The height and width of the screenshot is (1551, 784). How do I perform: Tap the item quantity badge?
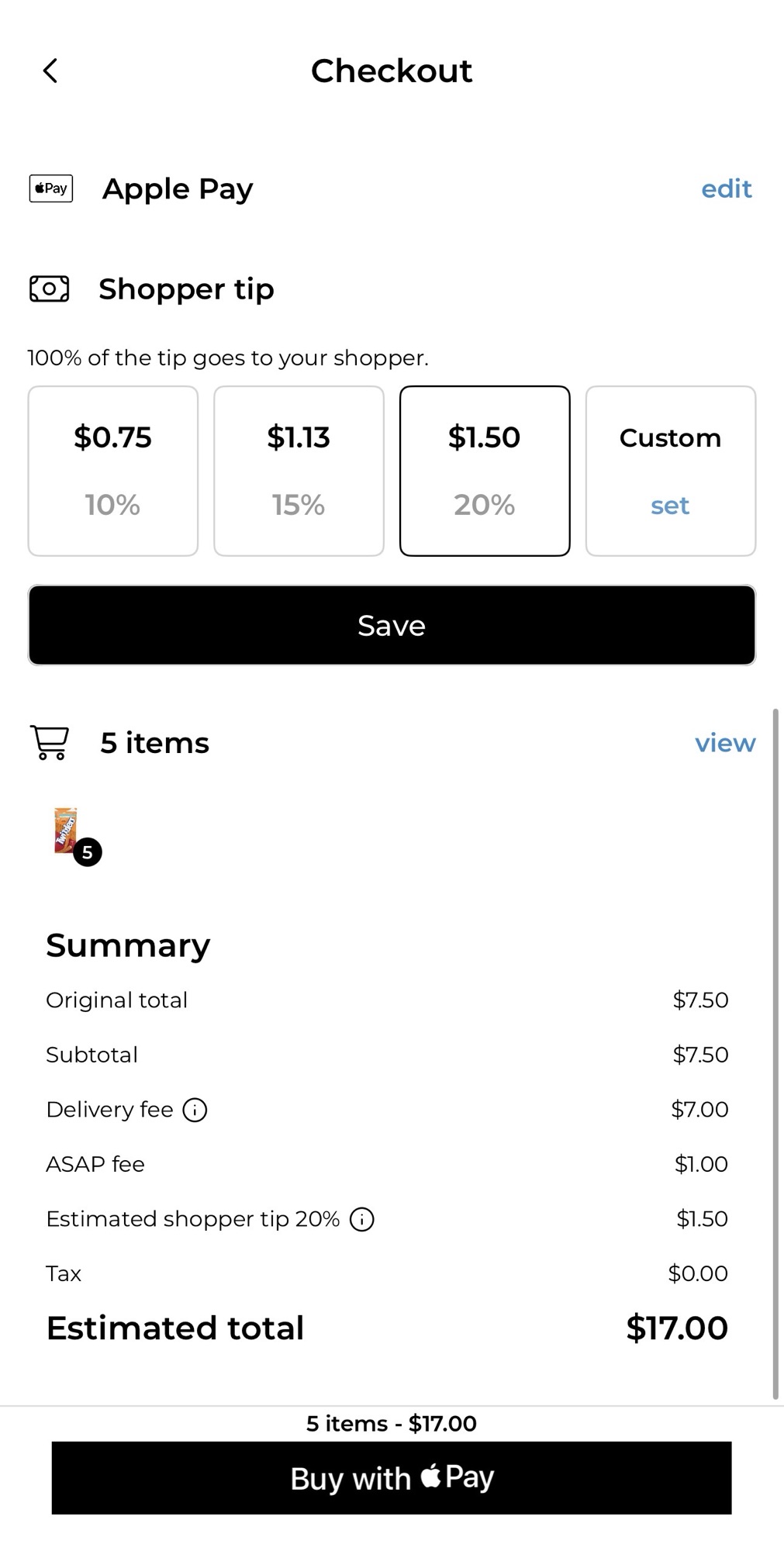tap(88, 852)
